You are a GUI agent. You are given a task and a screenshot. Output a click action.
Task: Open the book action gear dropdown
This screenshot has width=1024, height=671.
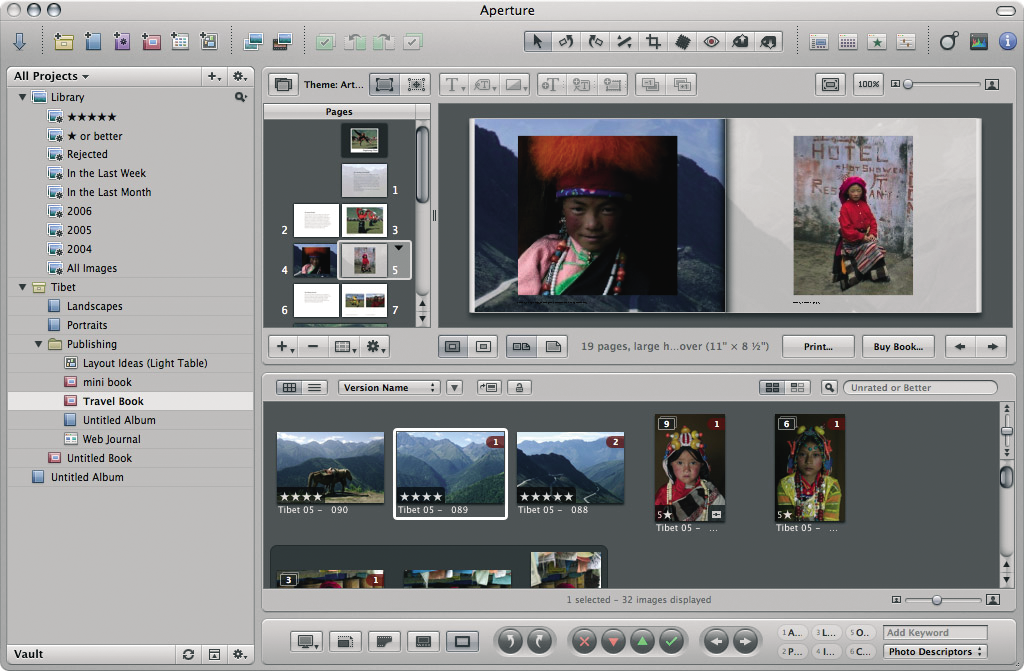point(376,346)
